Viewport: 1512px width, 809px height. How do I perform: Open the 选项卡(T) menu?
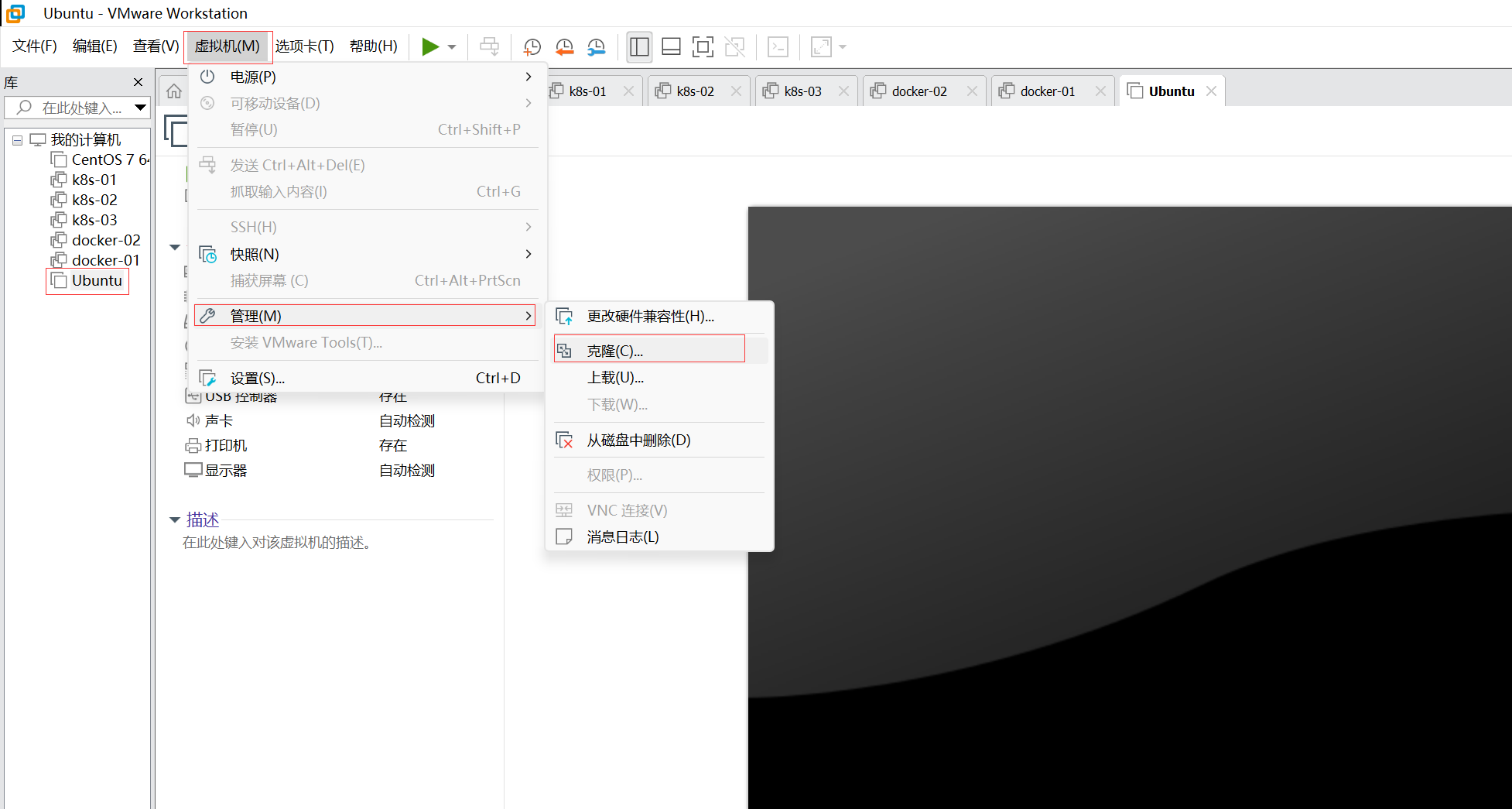point(305,46)
